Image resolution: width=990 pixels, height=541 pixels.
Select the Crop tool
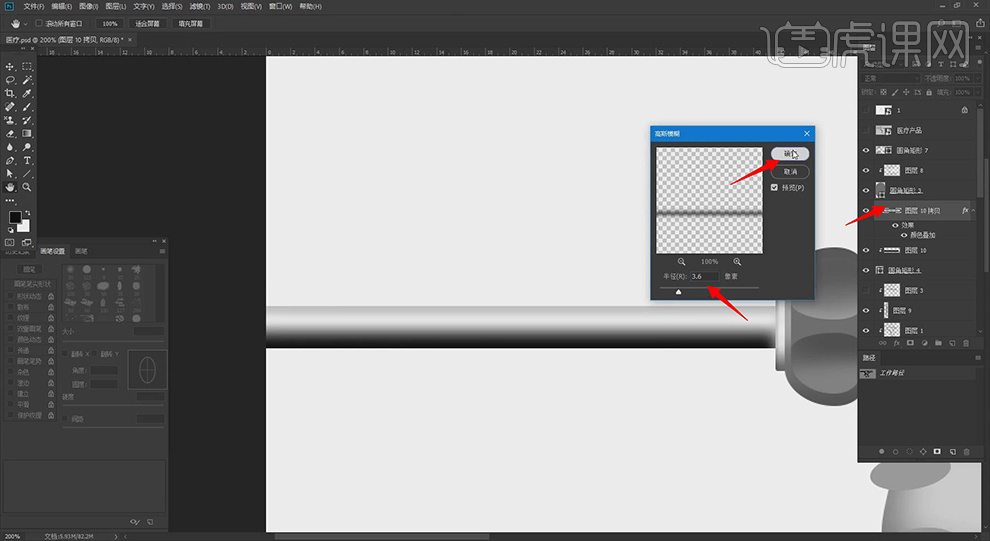[x=9, y=93]
